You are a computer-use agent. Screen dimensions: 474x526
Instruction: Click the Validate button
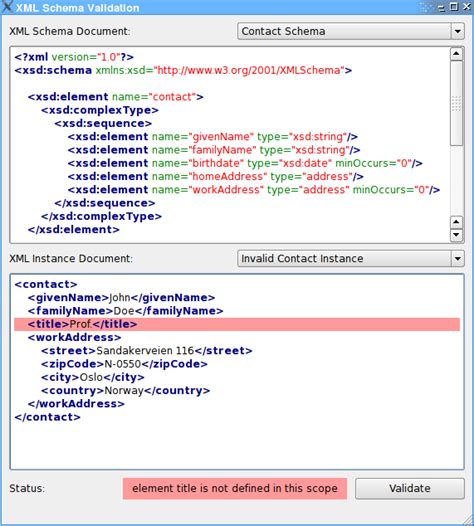point(410,488)
